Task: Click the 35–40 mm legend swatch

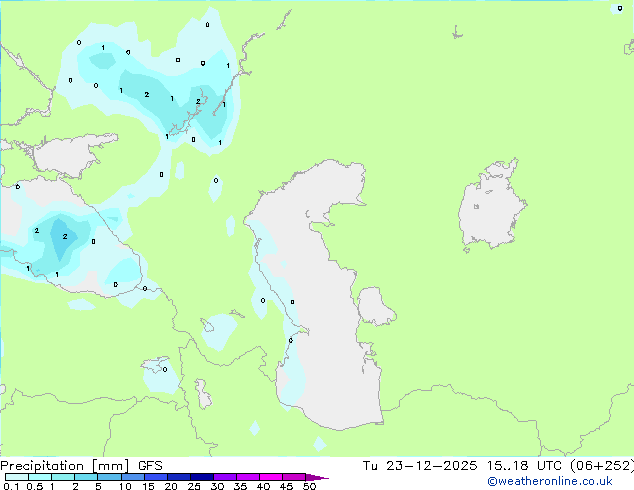Action: tap(248, 477)
